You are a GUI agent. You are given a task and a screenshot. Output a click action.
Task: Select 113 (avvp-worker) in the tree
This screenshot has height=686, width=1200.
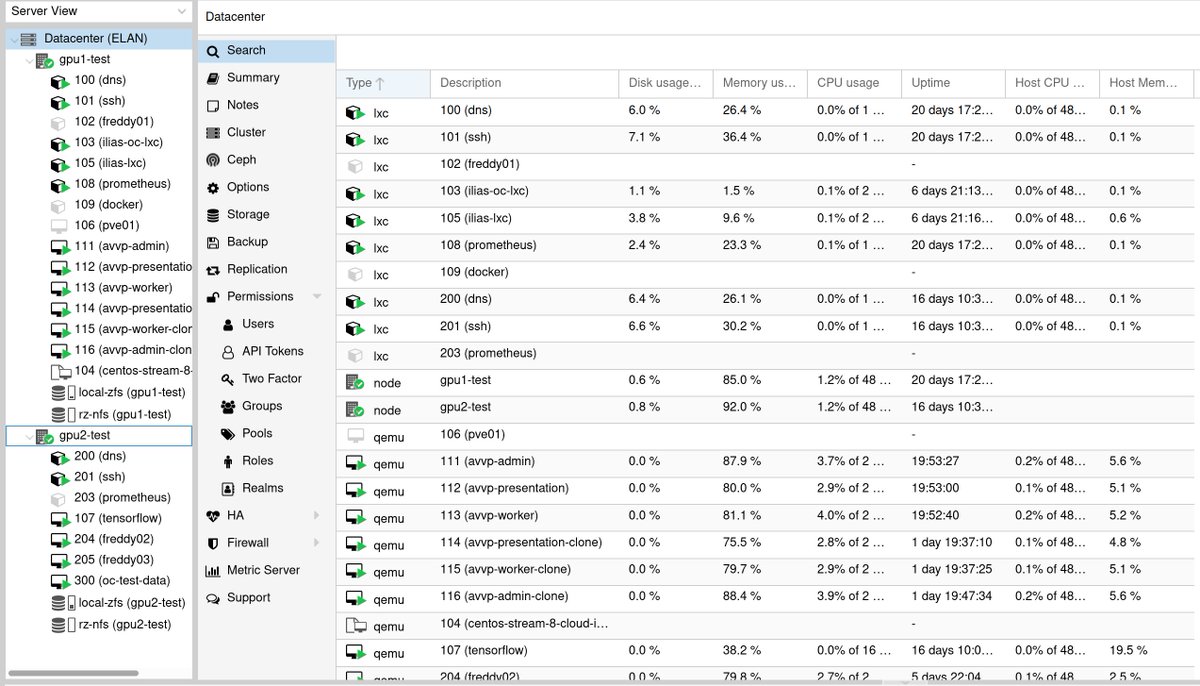pyautogui.click(x=121, y=288)
